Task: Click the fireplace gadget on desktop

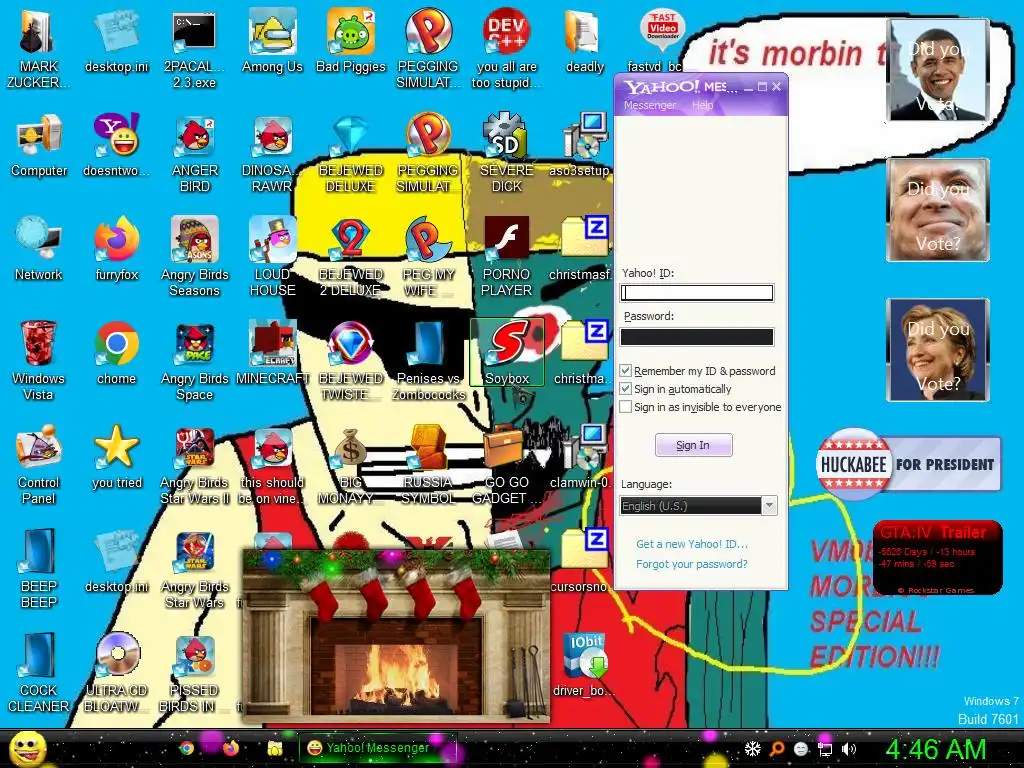Action: click(x=396, y=635)
